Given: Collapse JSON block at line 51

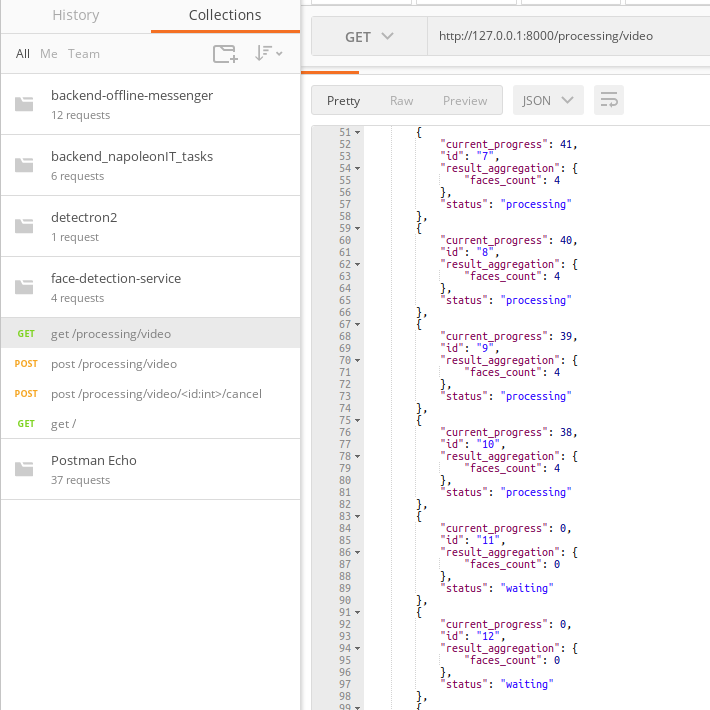Looking at the screenshot, I should (358, 132).
